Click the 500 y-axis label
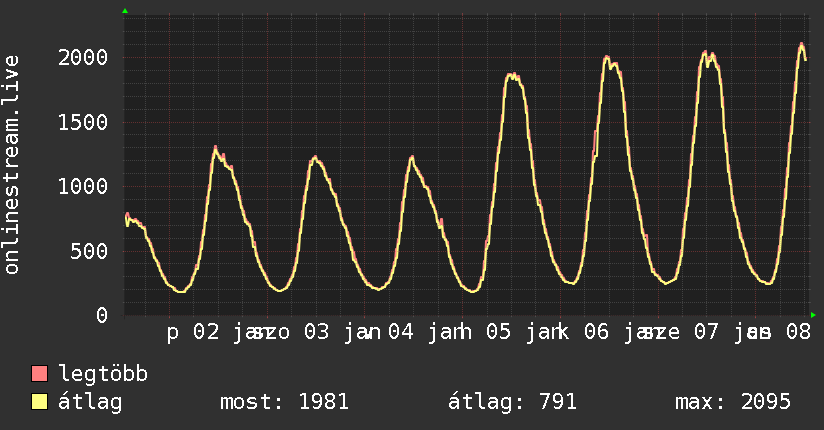This screenshot has width=824, height=430. 89,251
